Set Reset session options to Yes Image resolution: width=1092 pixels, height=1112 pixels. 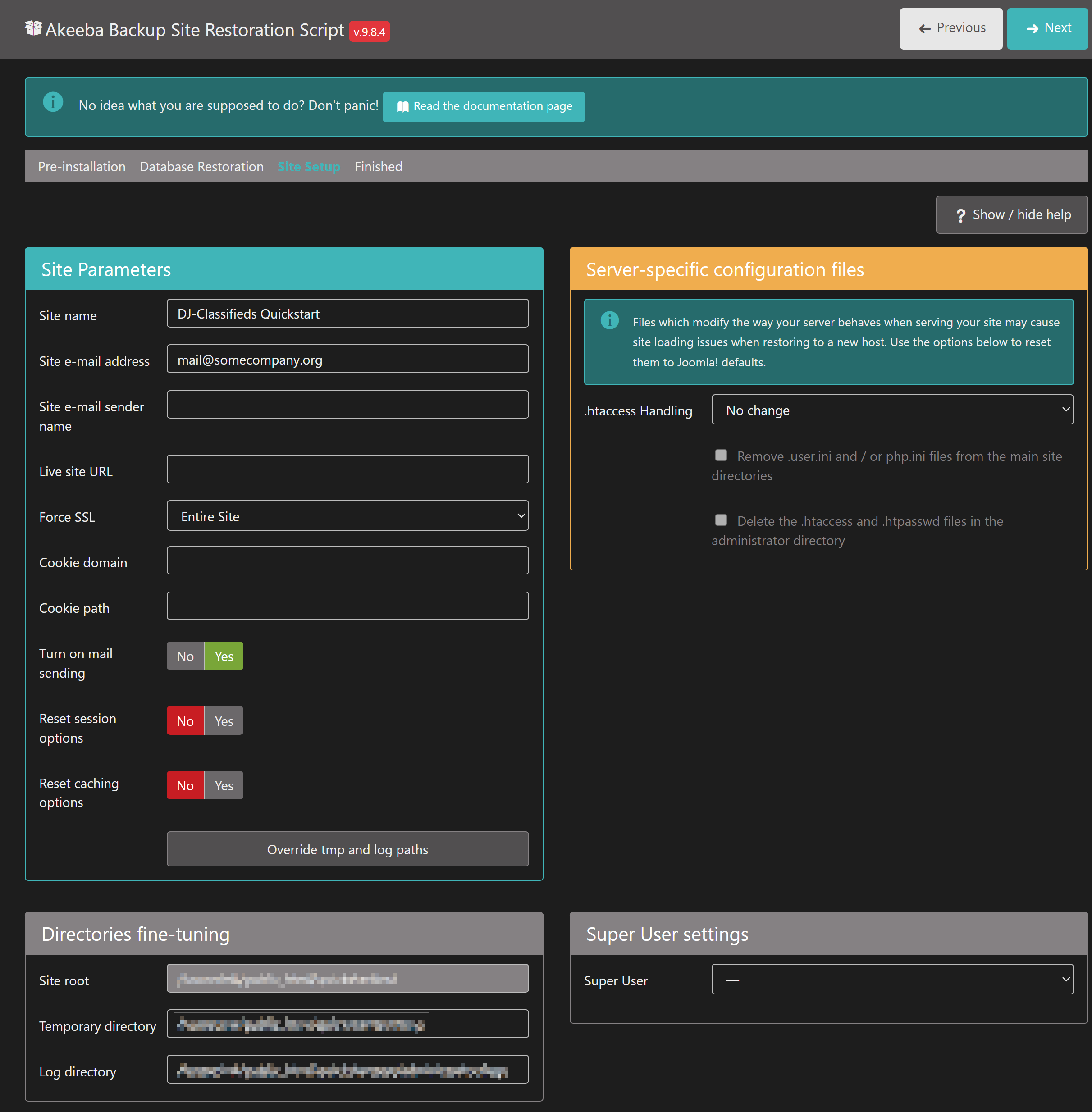click(224, 721)
